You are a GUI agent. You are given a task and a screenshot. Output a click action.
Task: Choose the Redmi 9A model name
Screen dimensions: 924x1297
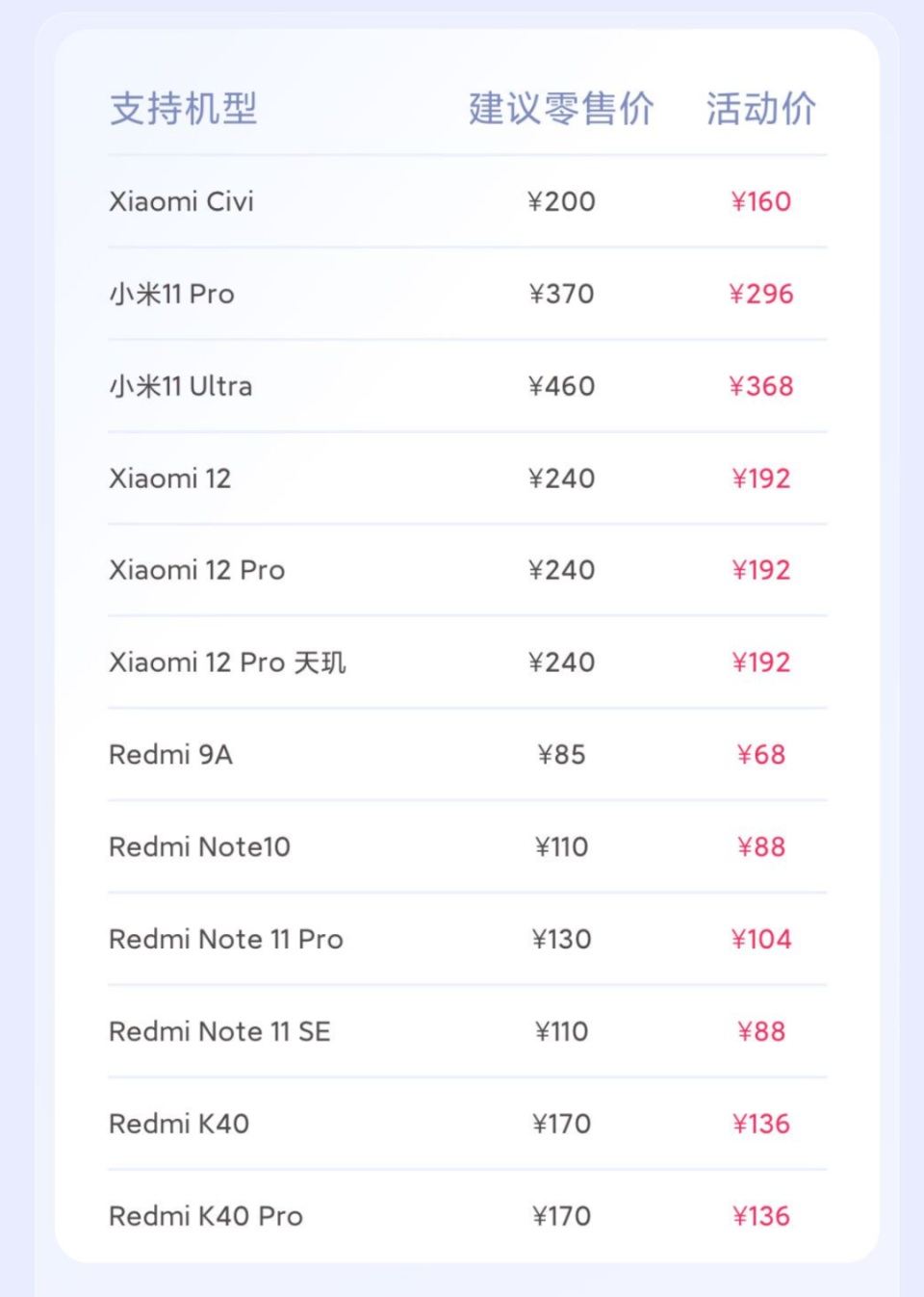(x=170, y=755)
